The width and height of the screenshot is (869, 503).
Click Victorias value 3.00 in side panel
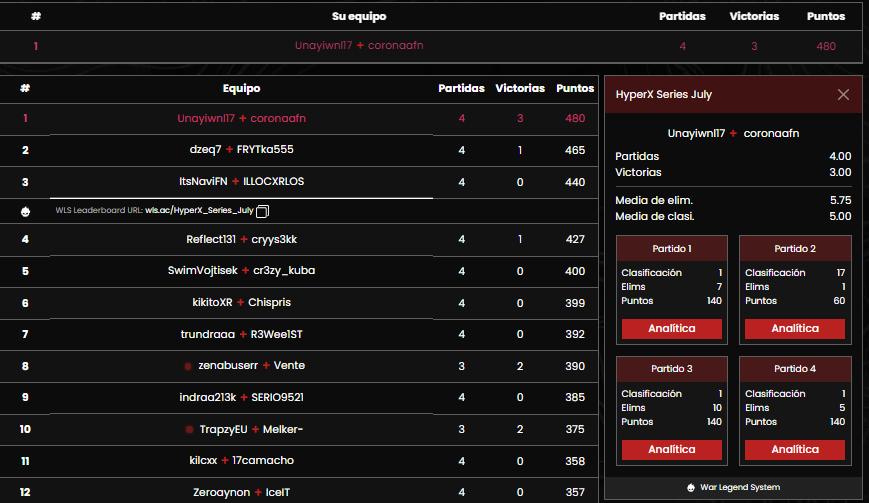coord(840,173)
